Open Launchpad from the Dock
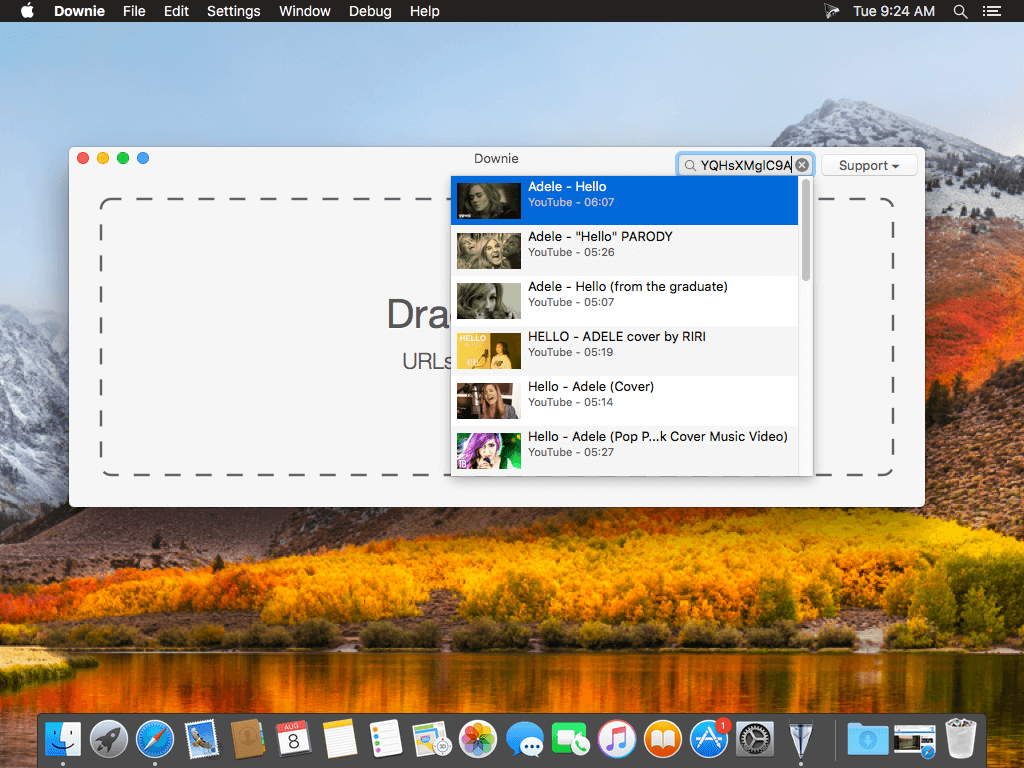 [108, 739]
